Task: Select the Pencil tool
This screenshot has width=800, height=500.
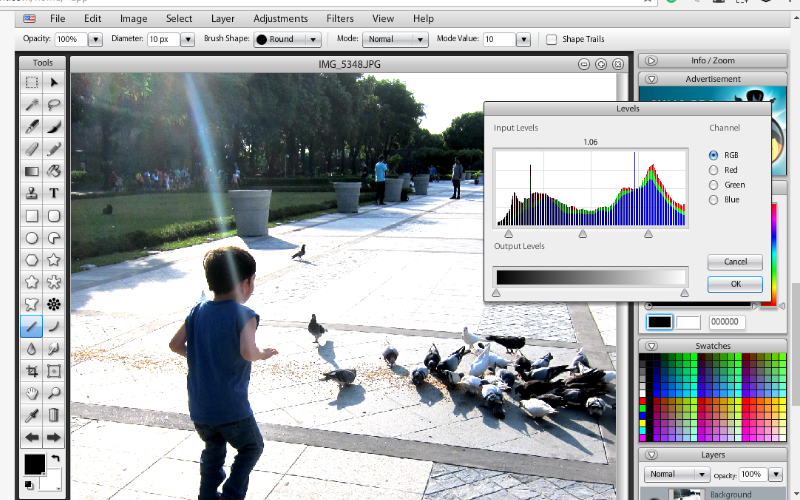Action: (54, 149)
